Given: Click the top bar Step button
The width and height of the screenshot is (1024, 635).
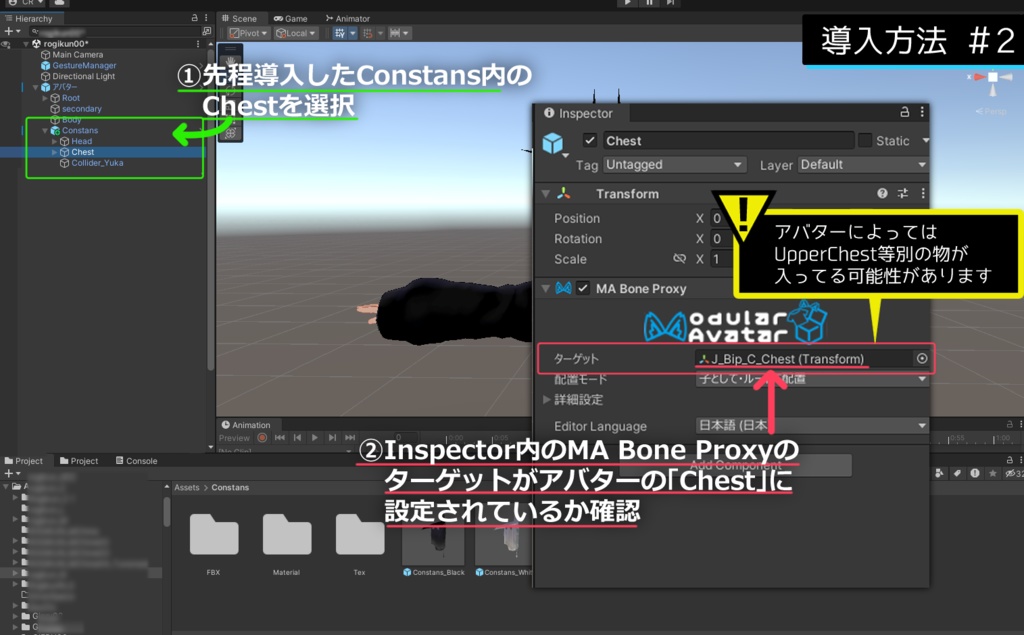Looking at the screenshot, I should pos(671,3).
